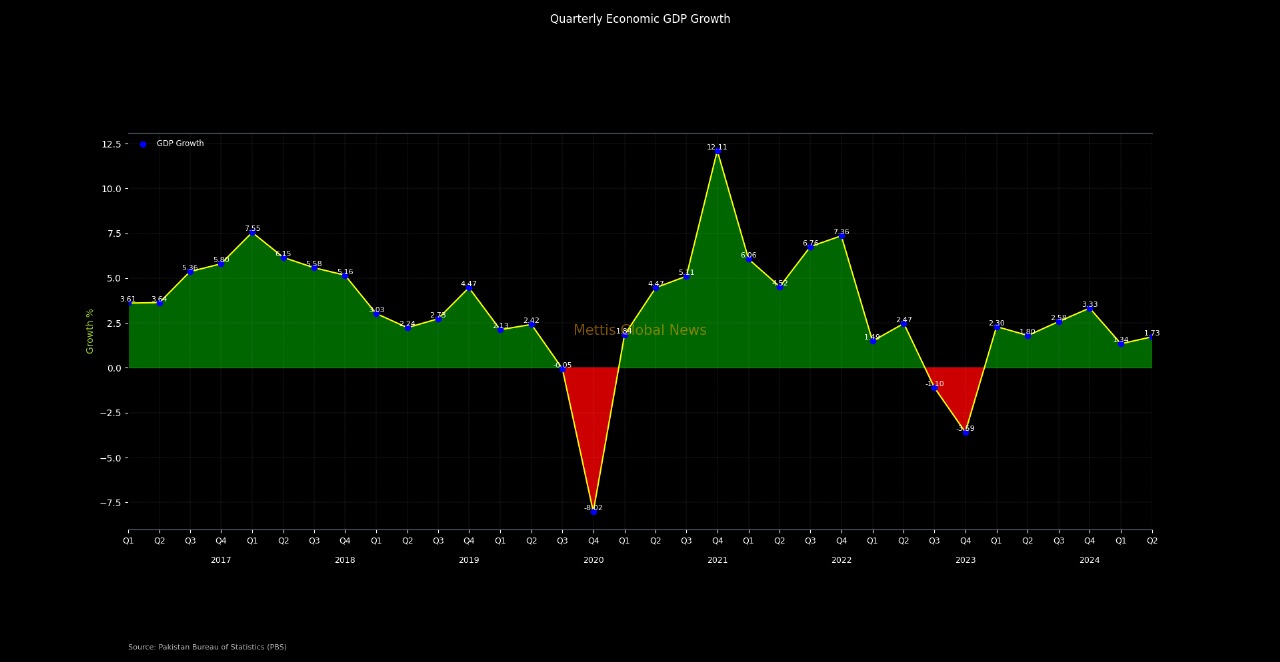Select the 2020 year label on x-axis
The width and height of the screenshot is (1280, 662).
pos(593,561)
